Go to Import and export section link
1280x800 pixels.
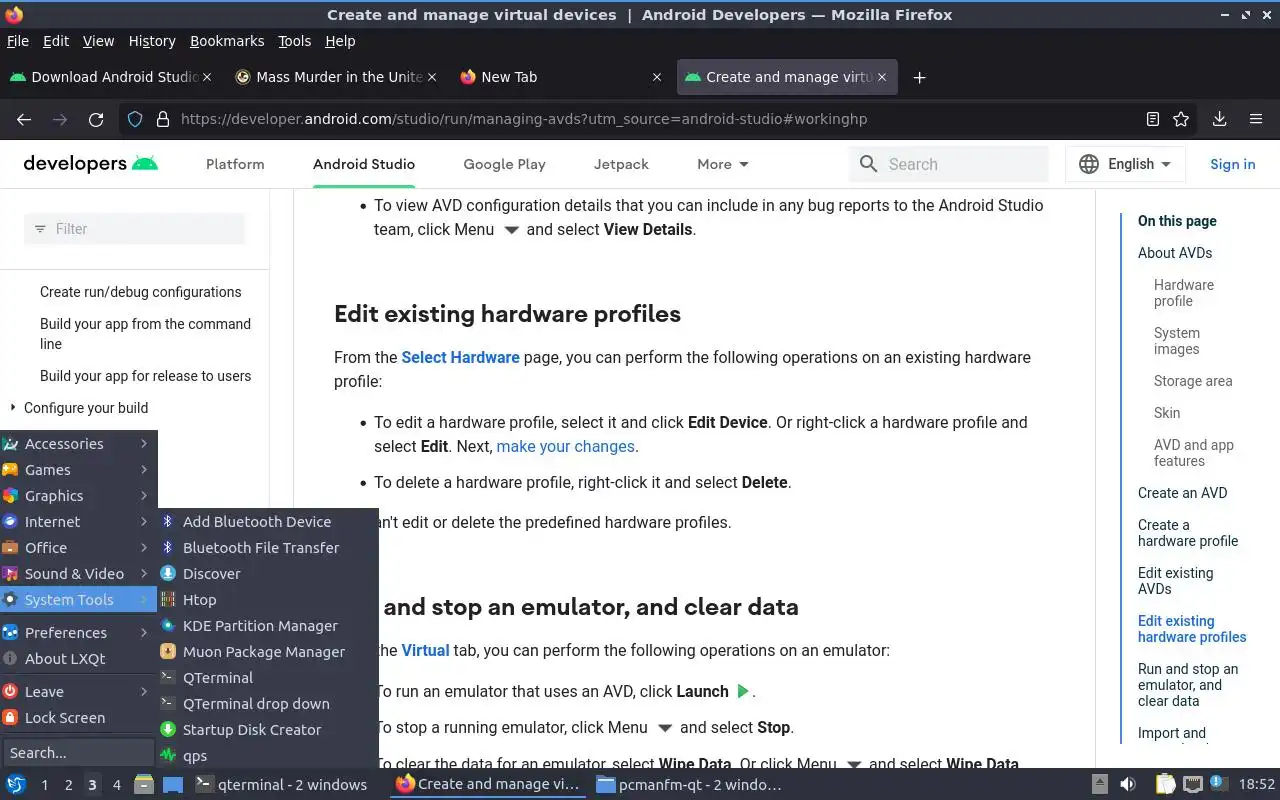(x=1172, y=735)
